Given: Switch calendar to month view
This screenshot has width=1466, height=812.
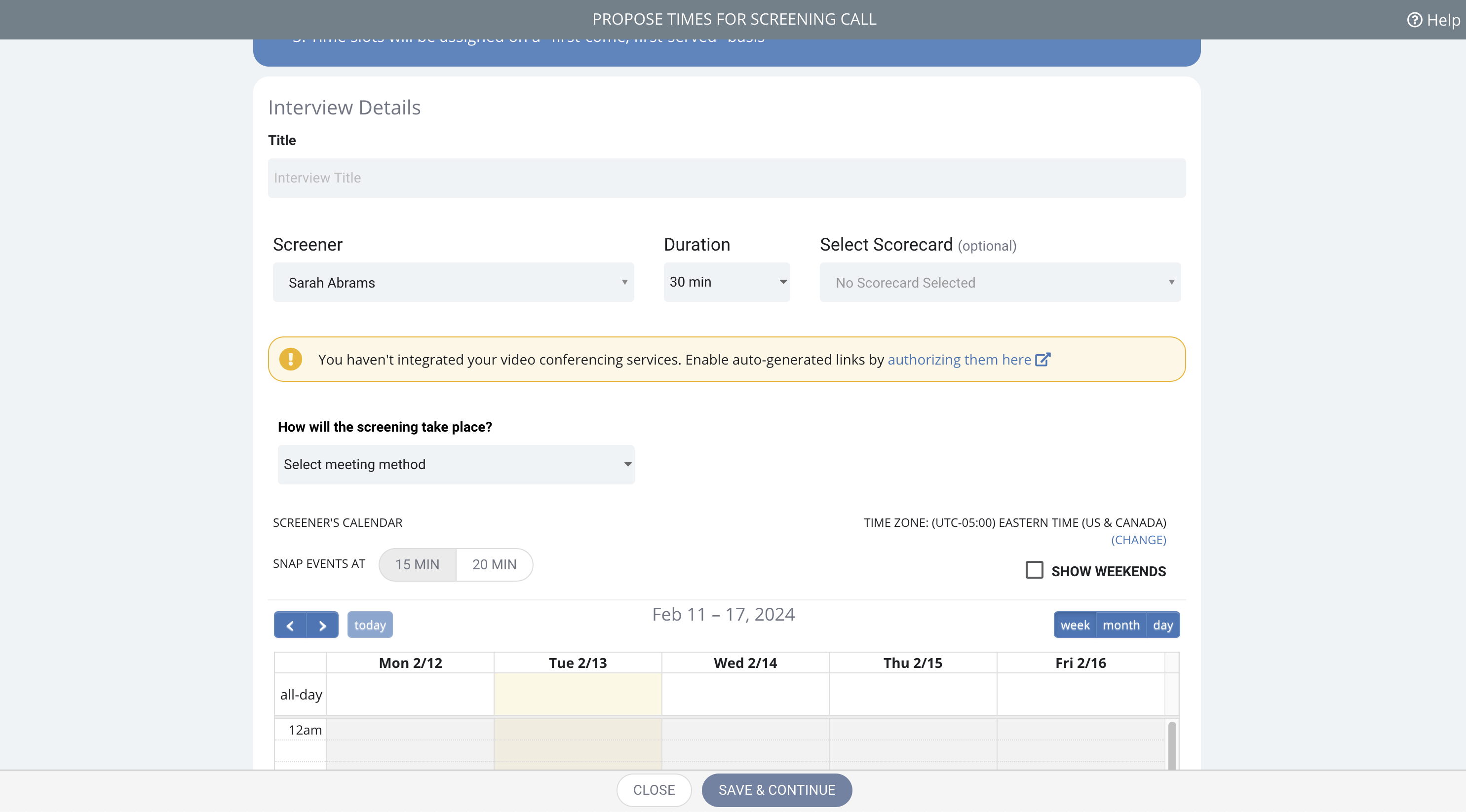Looking at the screenshot, I should [x=1121, y=625].
